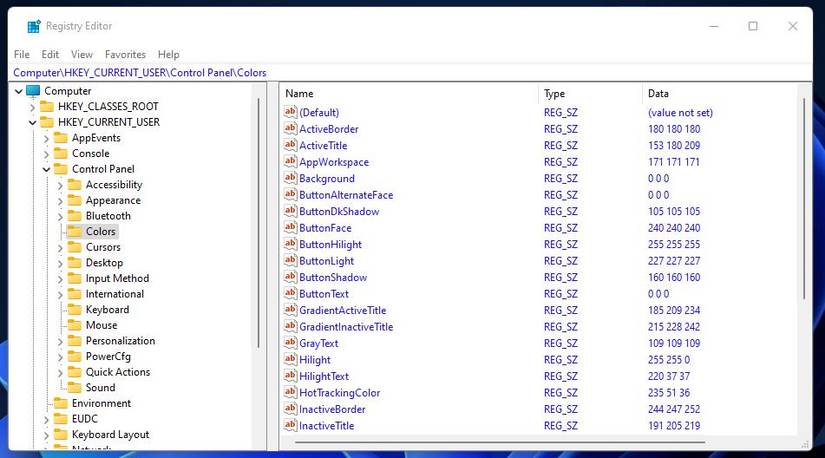The image size is (825, 458).
Task: Expand the Appearance key
Action: (60, 201)
